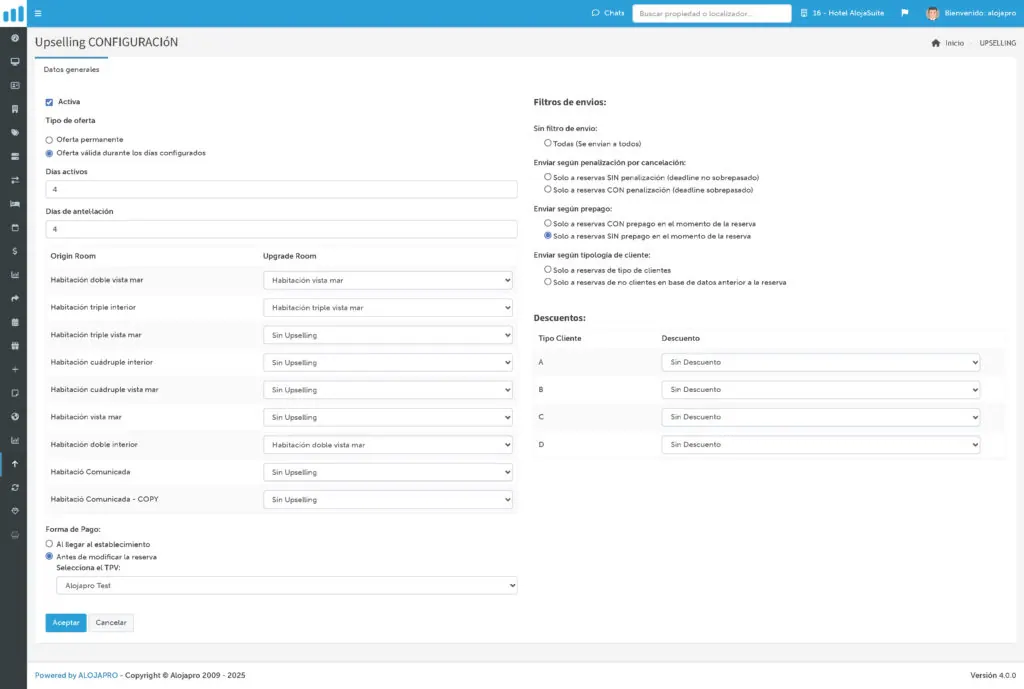The height and width of the screenshot is (689, 1024).
Task: Switch to the Datos generales tab
Action: click(x=72, y=69)
